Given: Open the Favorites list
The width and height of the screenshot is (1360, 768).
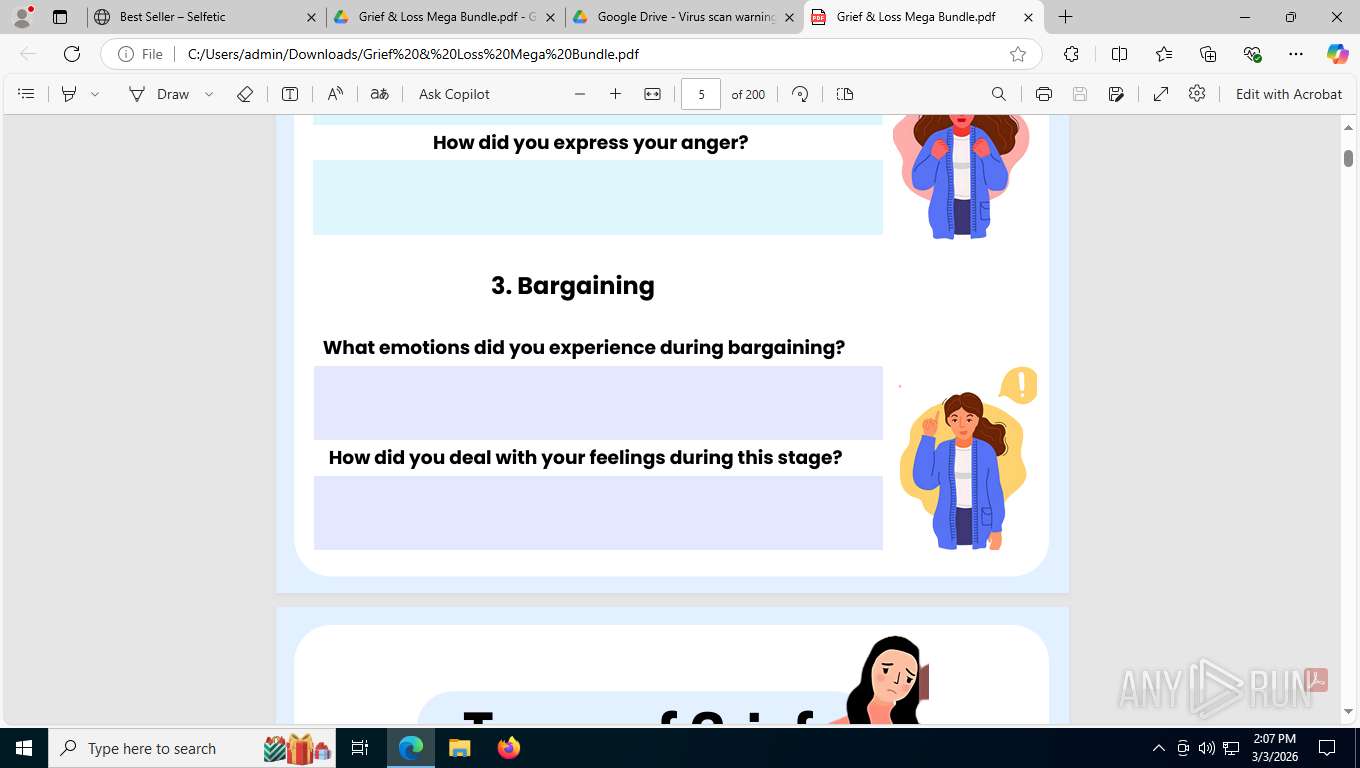Looking at the screenshot, I should coord(1164,54).
